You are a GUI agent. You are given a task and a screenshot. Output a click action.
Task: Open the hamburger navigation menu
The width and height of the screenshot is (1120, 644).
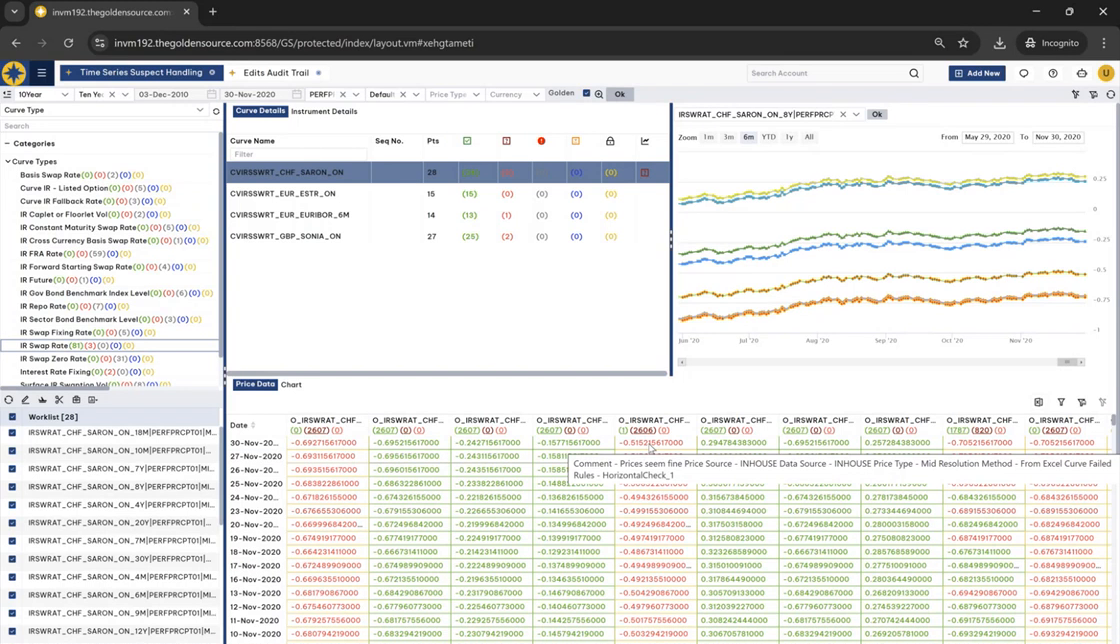click(x=41, y=73)
